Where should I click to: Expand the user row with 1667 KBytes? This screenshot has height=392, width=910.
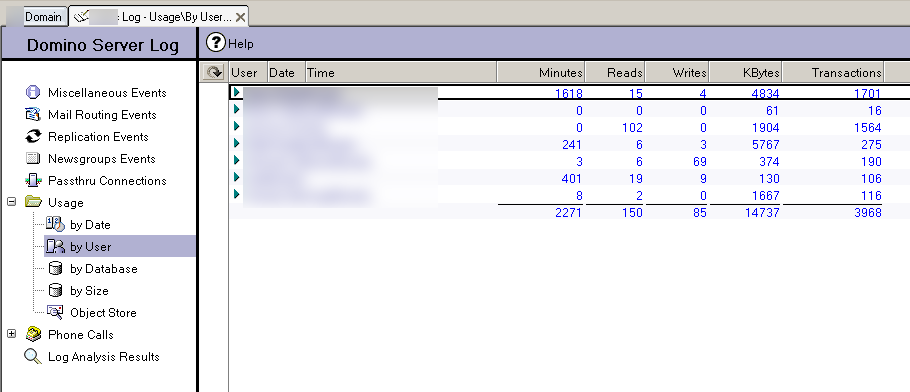click(x=237, y=193)
